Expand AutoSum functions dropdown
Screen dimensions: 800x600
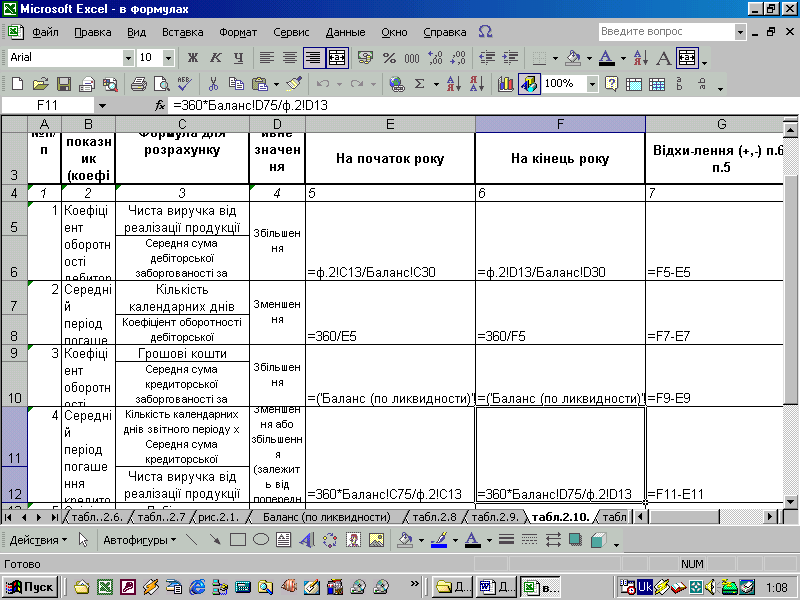(x=436, y=84)
